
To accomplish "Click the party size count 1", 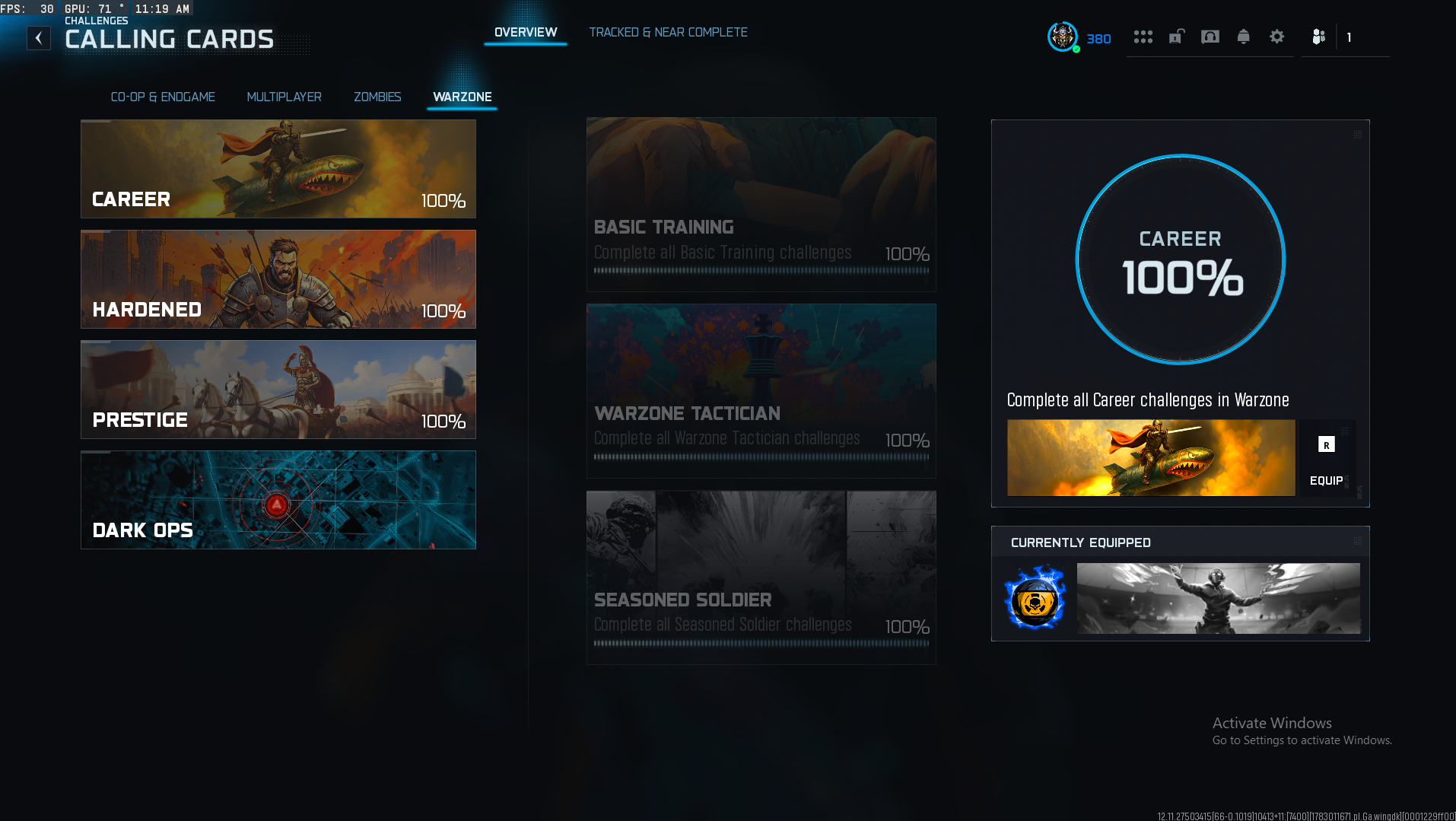I will click(x=1349, y=37).
